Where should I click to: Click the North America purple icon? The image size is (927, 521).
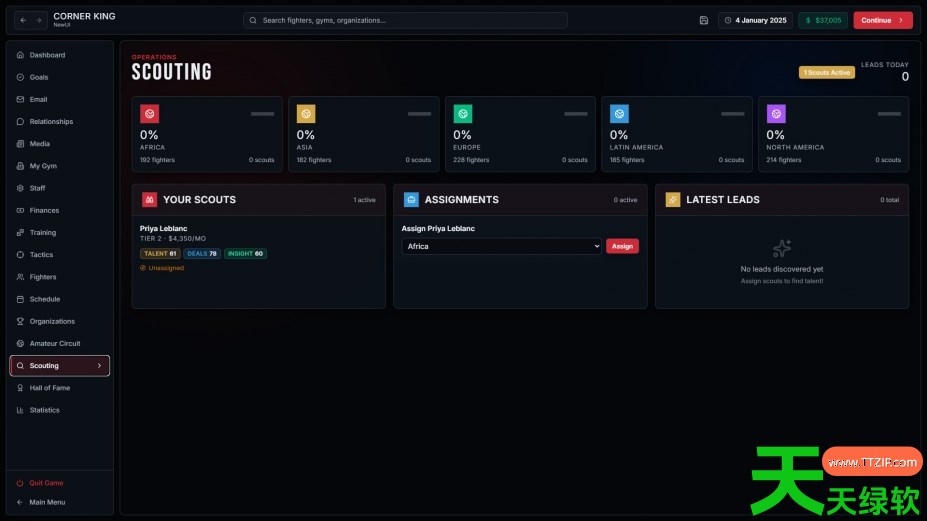[776, 114]
